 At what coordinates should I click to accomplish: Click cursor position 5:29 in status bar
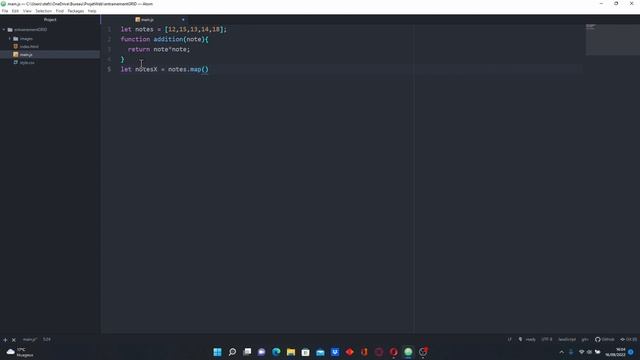47,340
